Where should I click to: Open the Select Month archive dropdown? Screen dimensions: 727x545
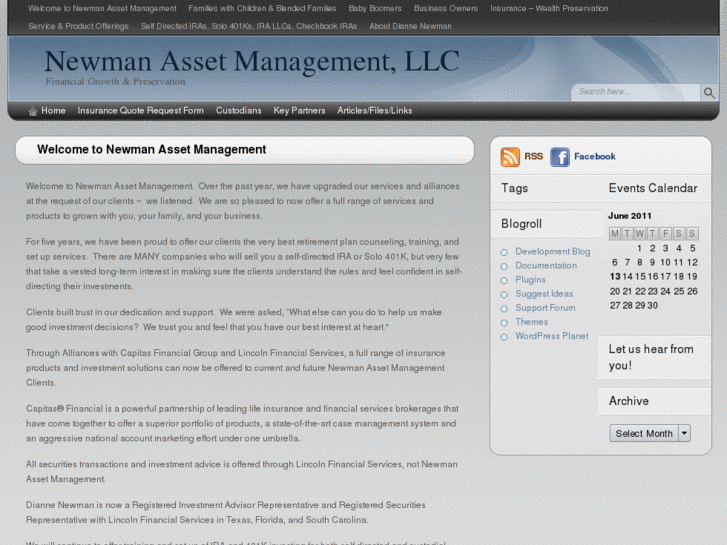(x=650, y=433)
